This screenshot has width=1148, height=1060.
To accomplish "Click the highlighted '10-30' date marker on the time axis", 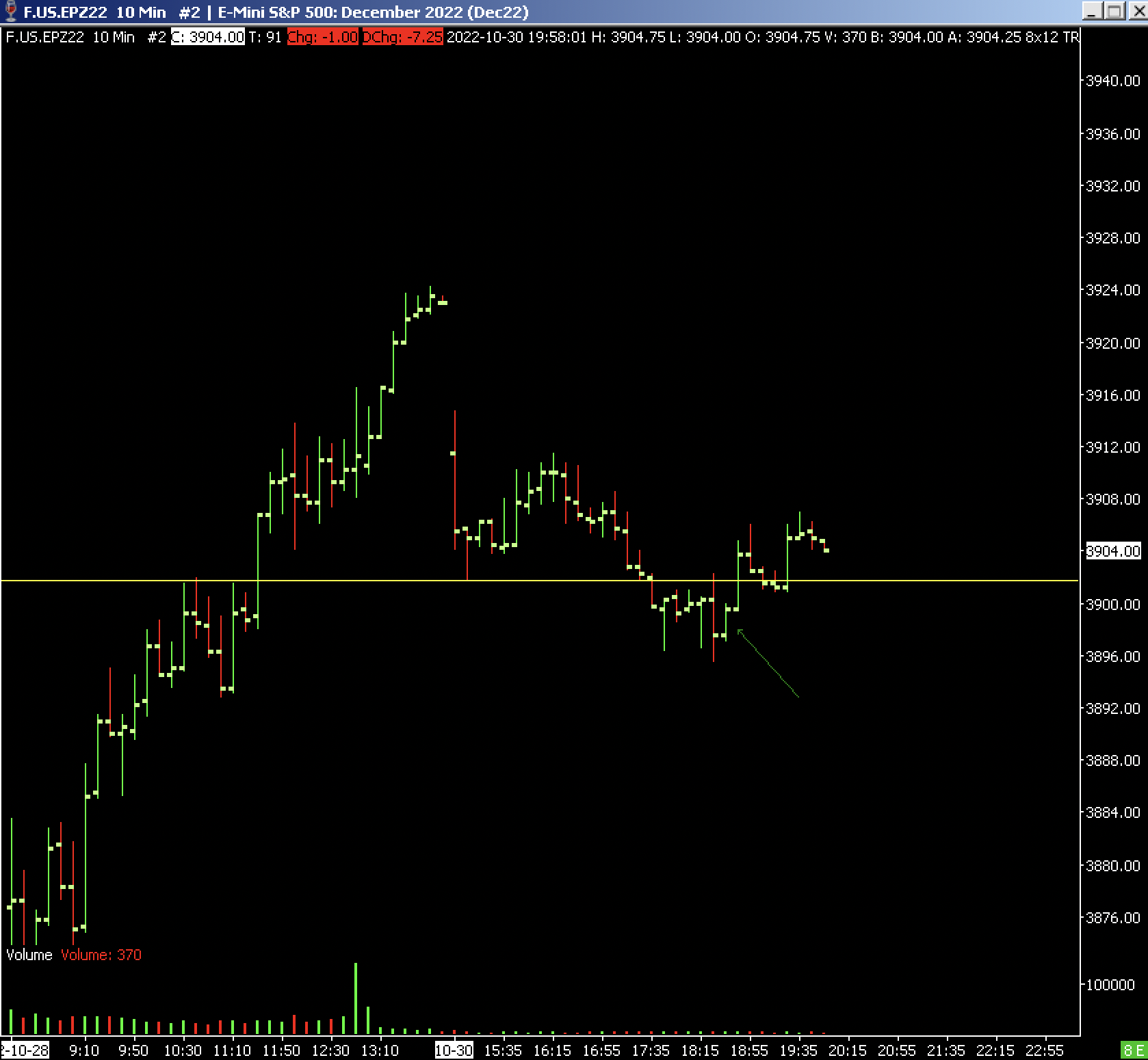I will point(454,1050).
